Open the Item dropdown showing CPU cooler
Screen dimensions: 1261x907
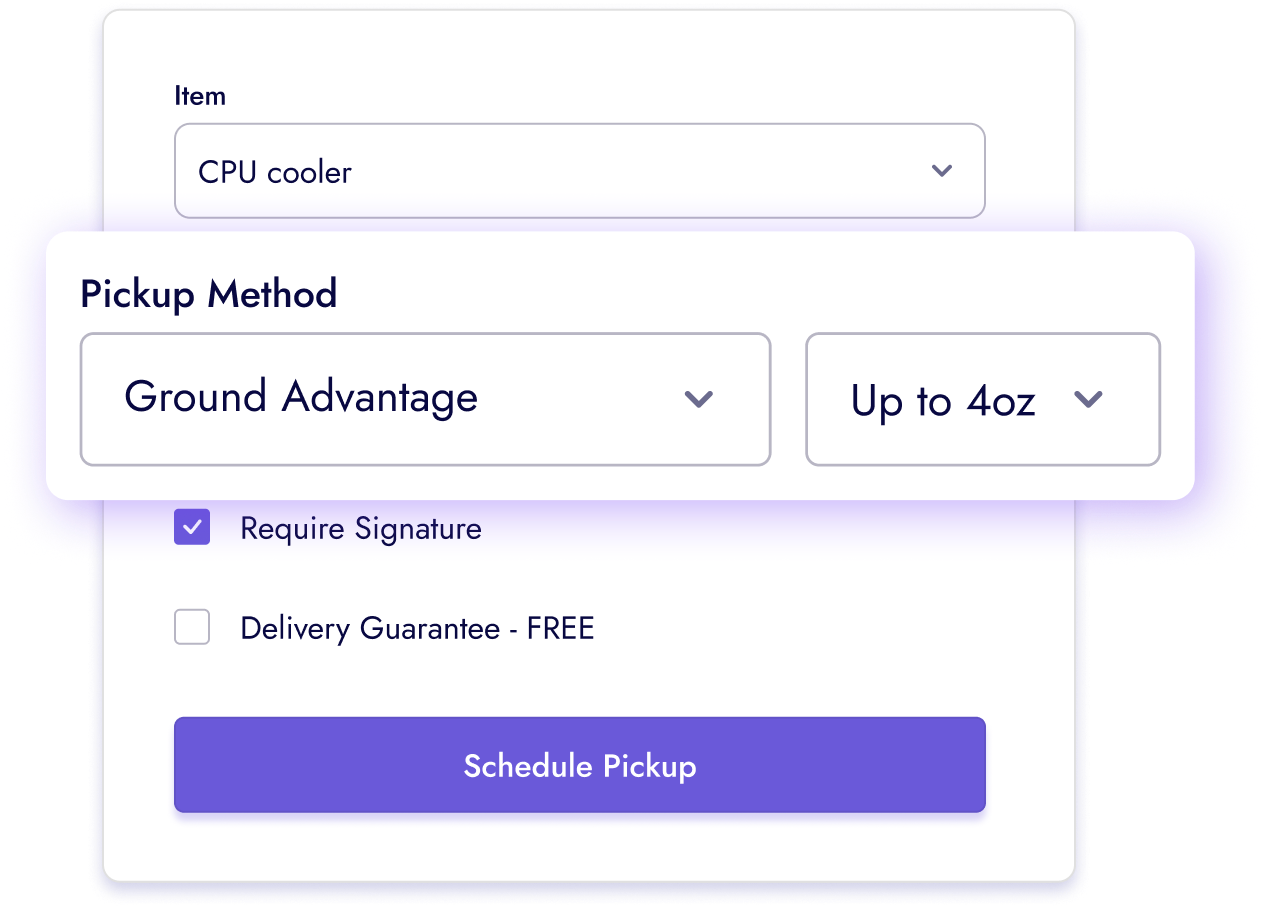[x=580, y=171]
